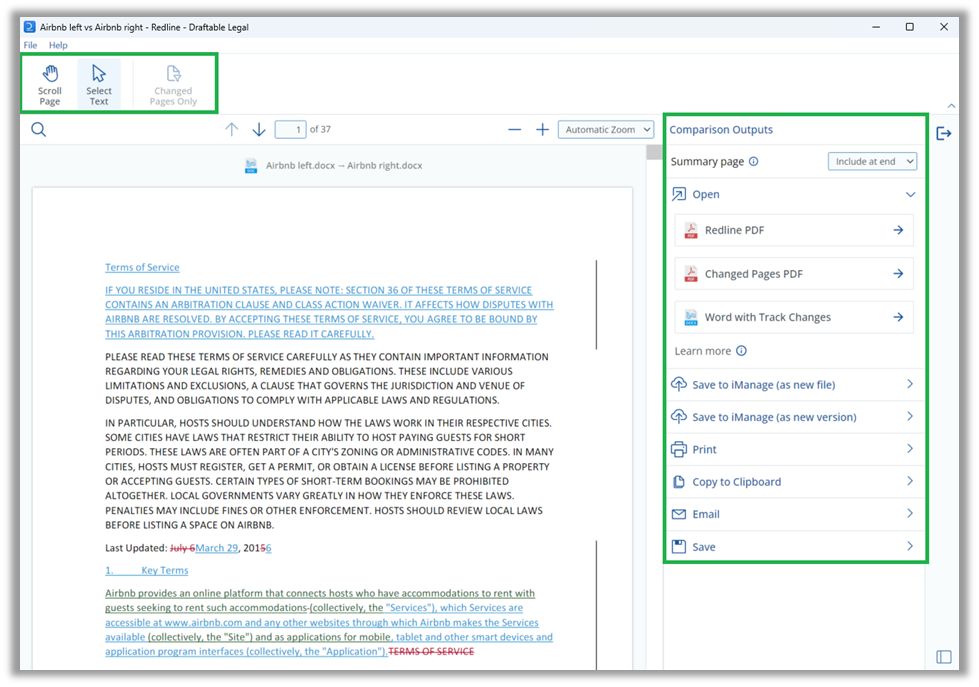Open the Automatic Zoom dropdown
The width and height of the screenshot is (979, 687).
606,129
